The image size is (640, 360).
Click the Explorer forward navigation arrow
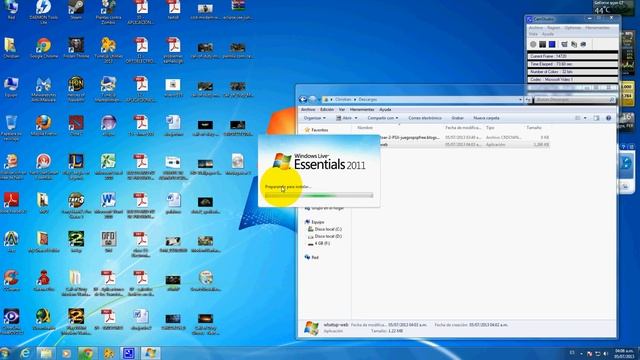(312, 99)
